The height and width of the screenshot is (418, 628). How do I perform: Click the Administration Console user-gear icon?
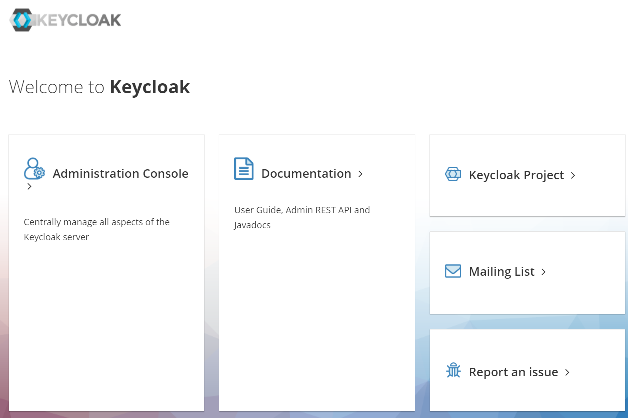coord(34,169)
